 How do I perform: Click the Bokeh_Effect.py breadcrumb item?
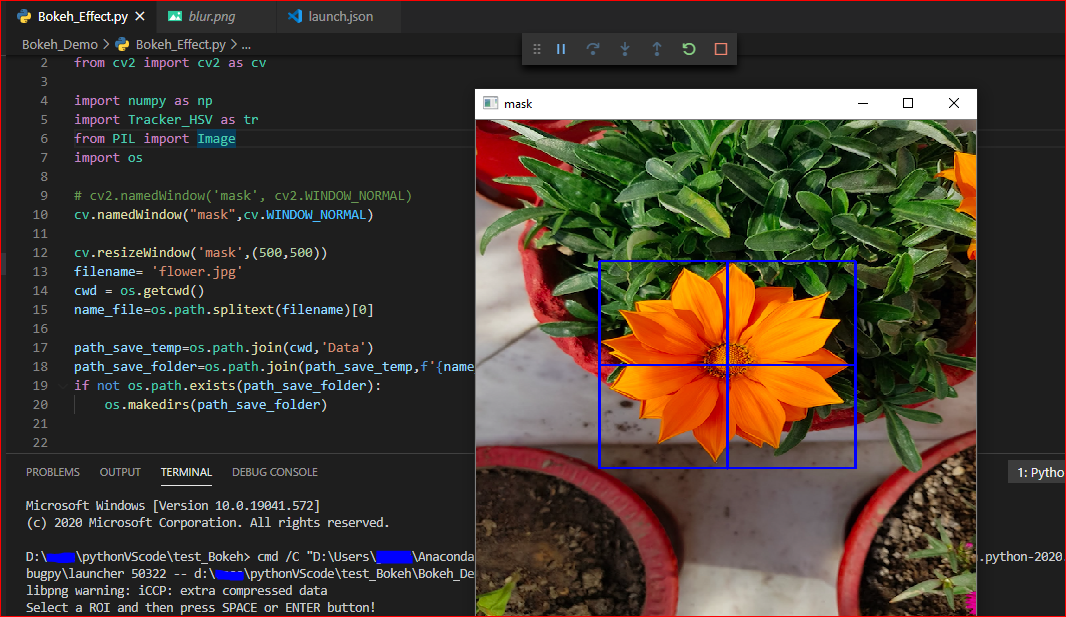[x=180, y=44]
